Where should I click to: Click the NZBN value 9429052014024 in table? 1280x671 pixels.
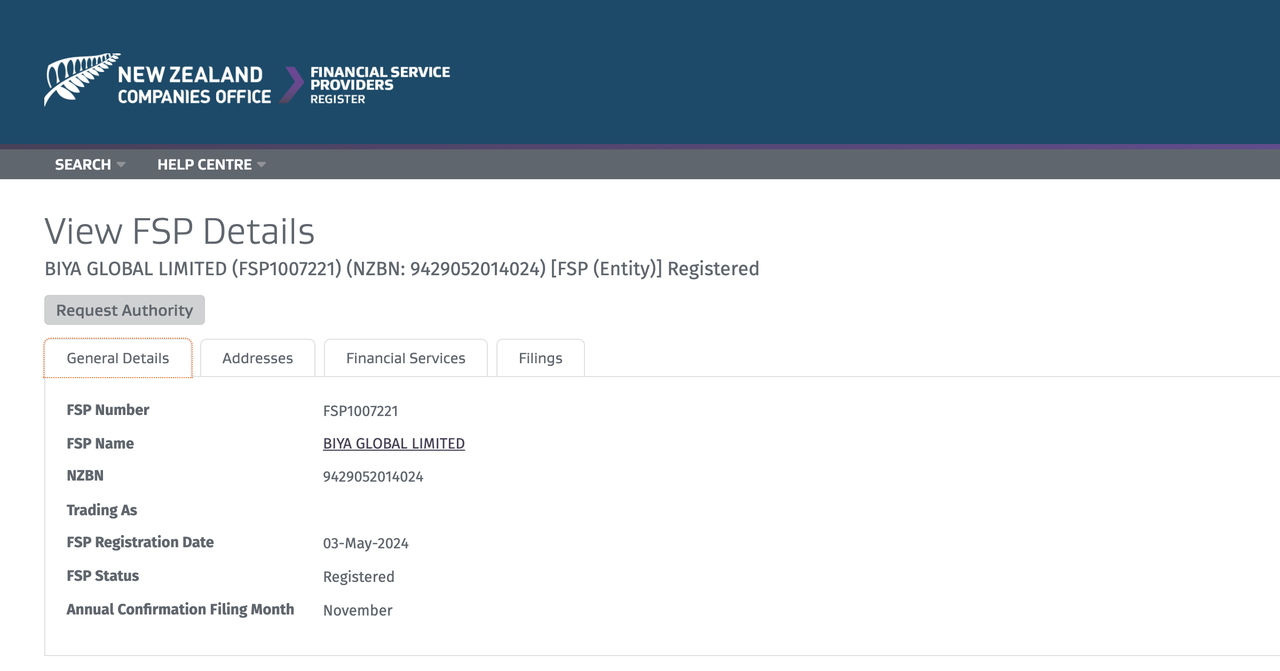373,477
